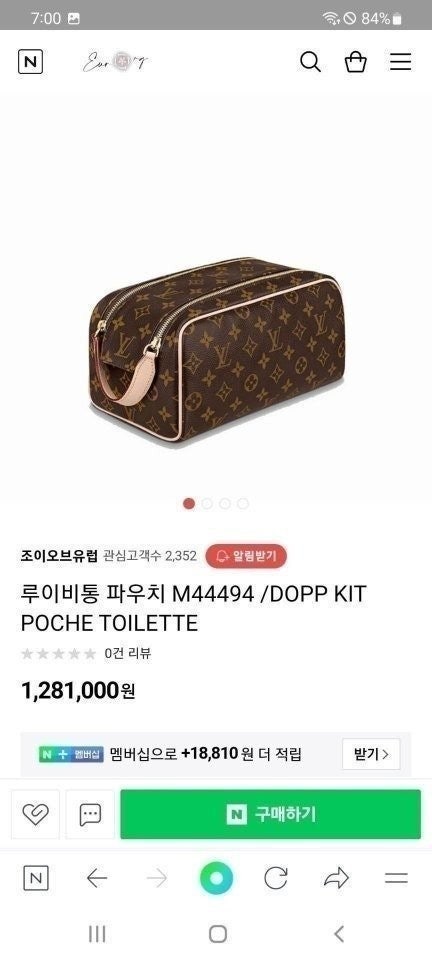The image size is (432, 960).
Task: Open the shopping bag cart icon
Action: click(x=356, y=62)
